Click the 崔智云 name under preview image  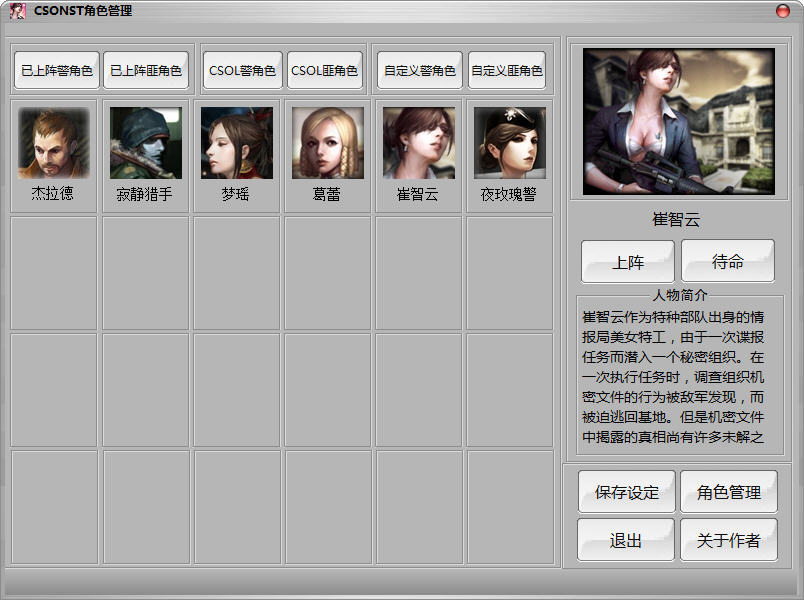pos(676,219)
